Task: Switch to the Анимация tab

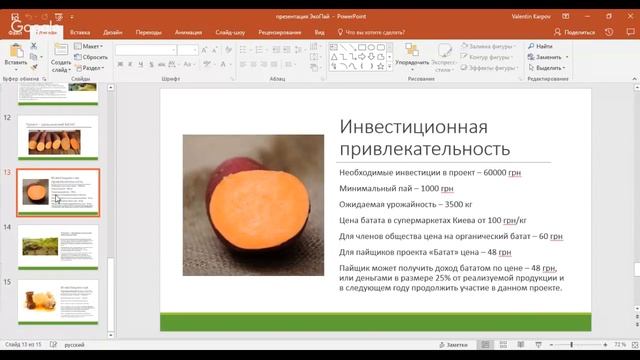Action: [x=188, y=32]
